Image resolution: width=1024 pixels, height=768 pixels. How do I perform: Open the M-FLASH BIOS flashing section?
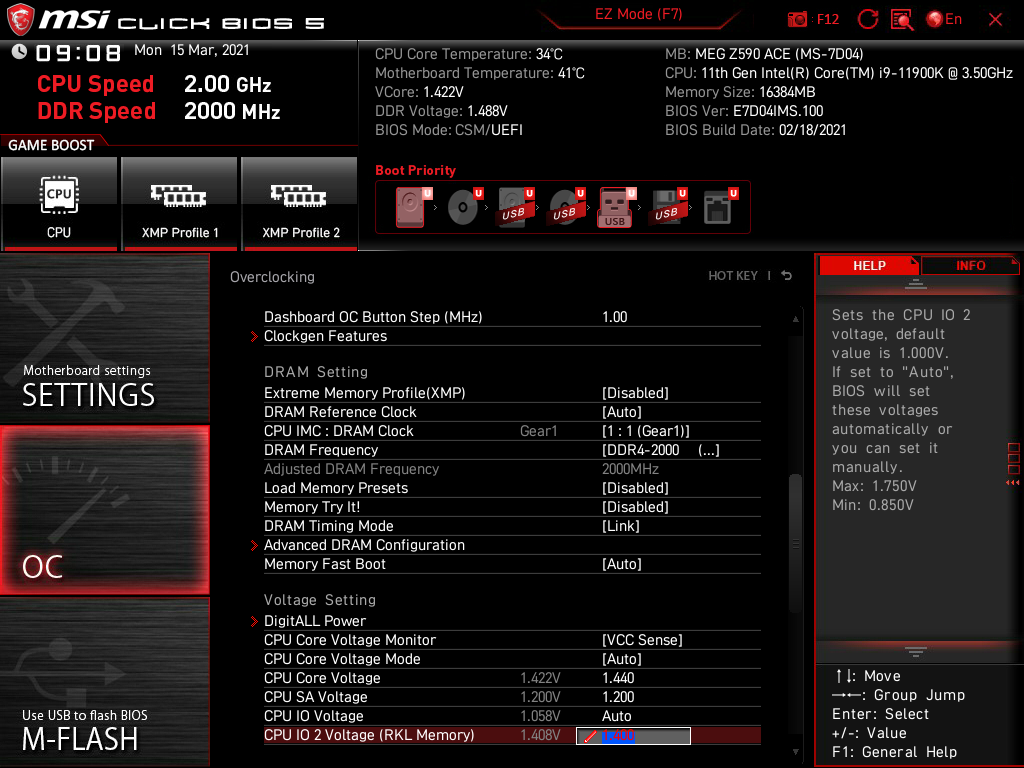[104, 682]
